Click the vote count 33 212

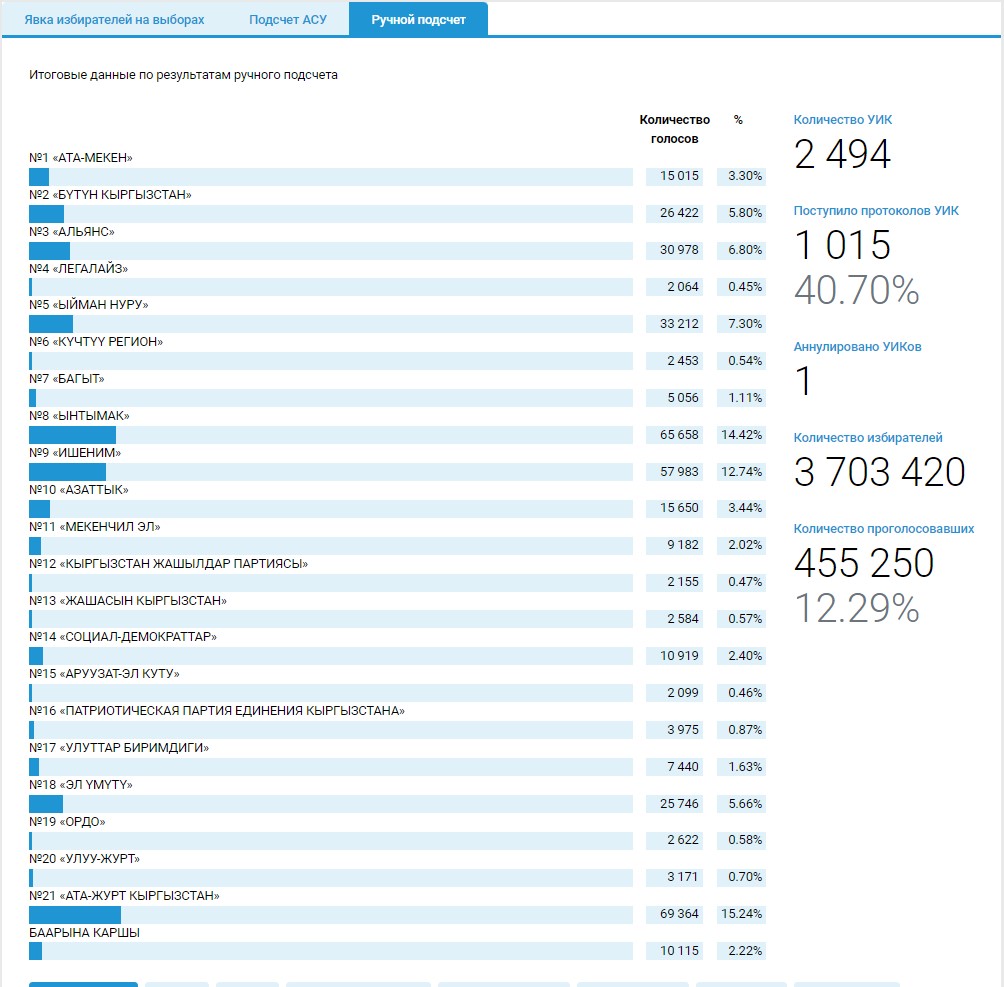pyautogui.click(x=679, y=324)
